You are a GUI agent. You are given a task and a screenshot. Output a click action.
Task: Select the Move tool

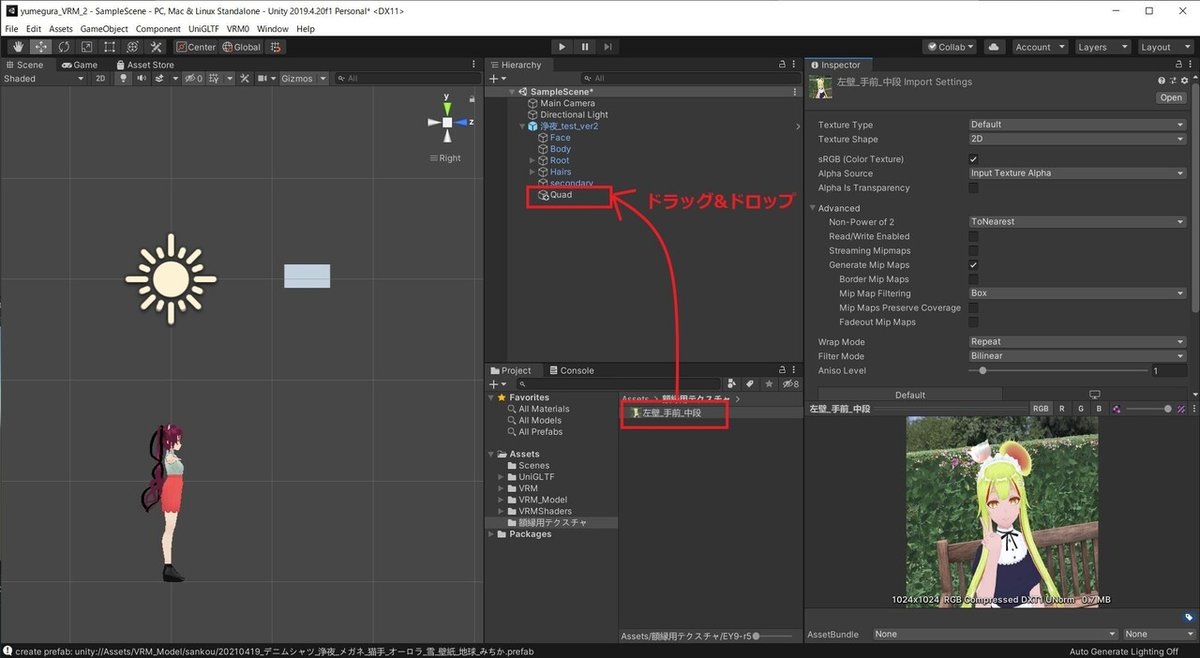(41, 47)
